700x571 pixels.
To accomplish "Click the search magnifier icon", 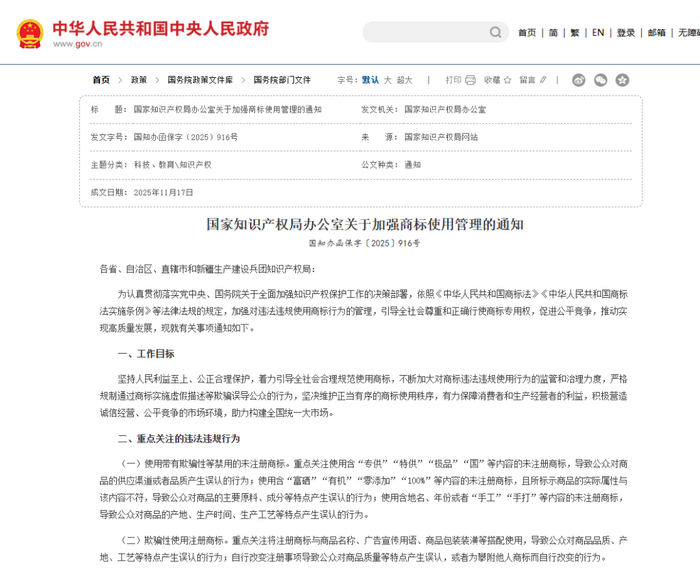I will click(496, 32).
